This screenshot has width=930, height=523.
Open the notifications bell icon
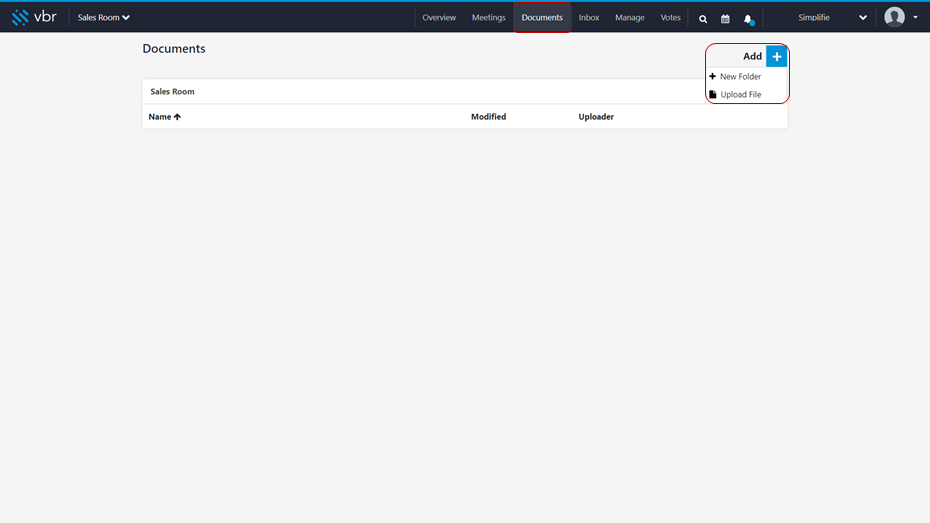[749, 19]
